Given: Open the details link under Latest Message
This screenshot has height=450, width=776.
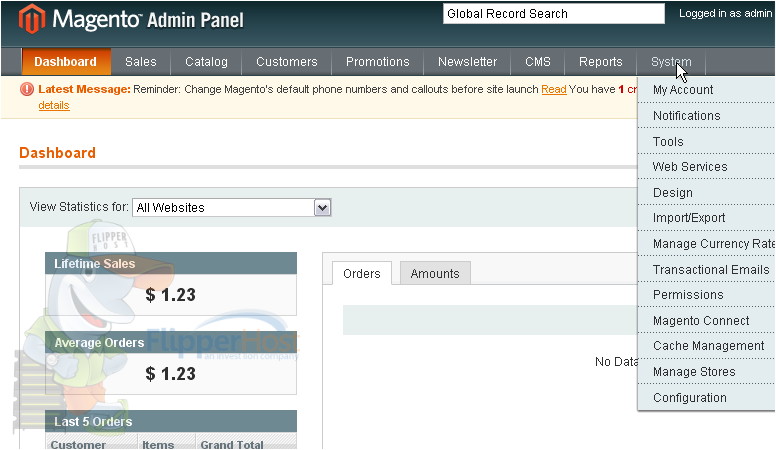Looking at the screenshot, I should click(x=54, y=105).
